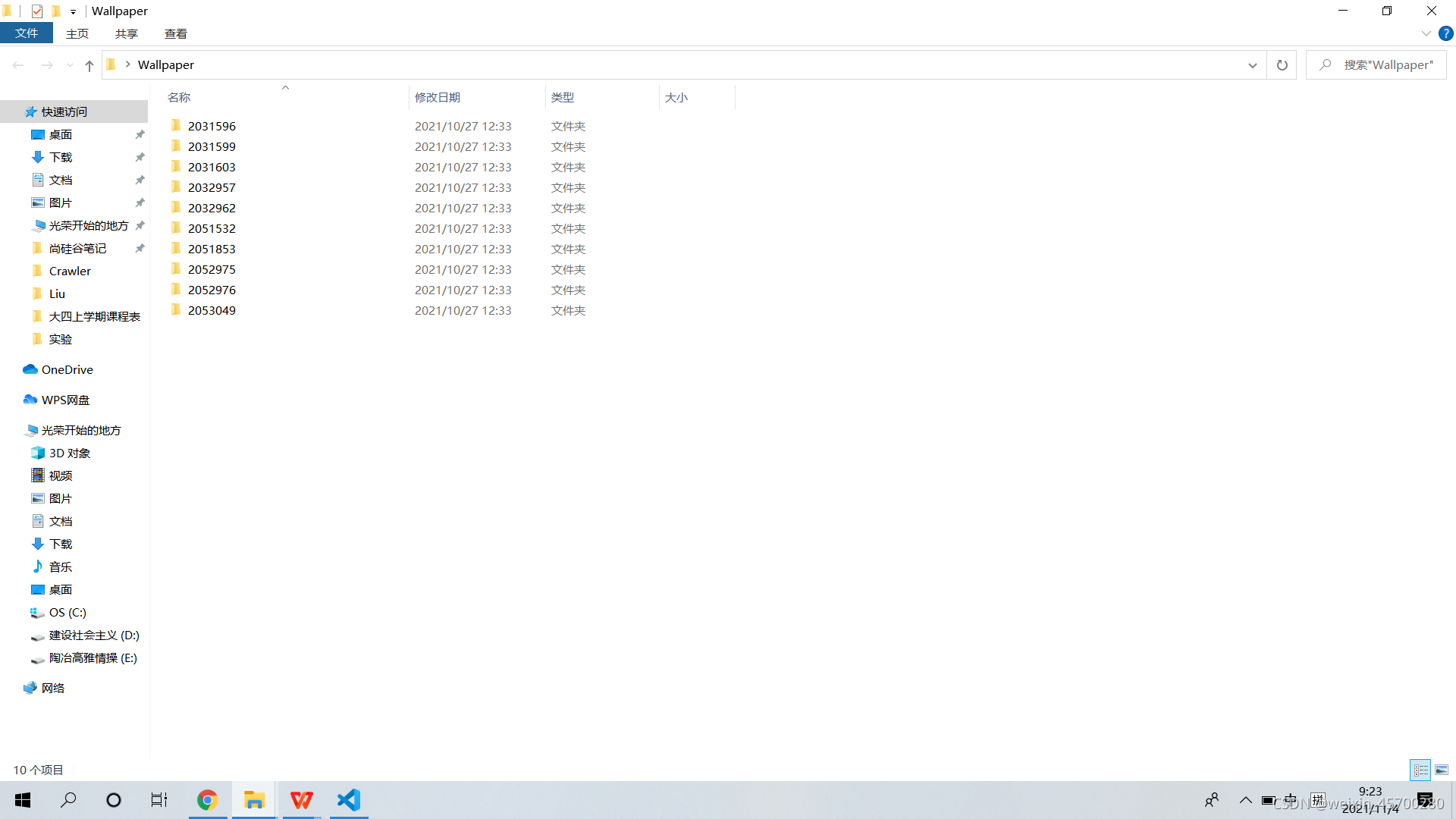Viewport: 1456px width, 819px height.
Task: Select folder 2053049
Action: pyautogui.click(x=212, y=310)
